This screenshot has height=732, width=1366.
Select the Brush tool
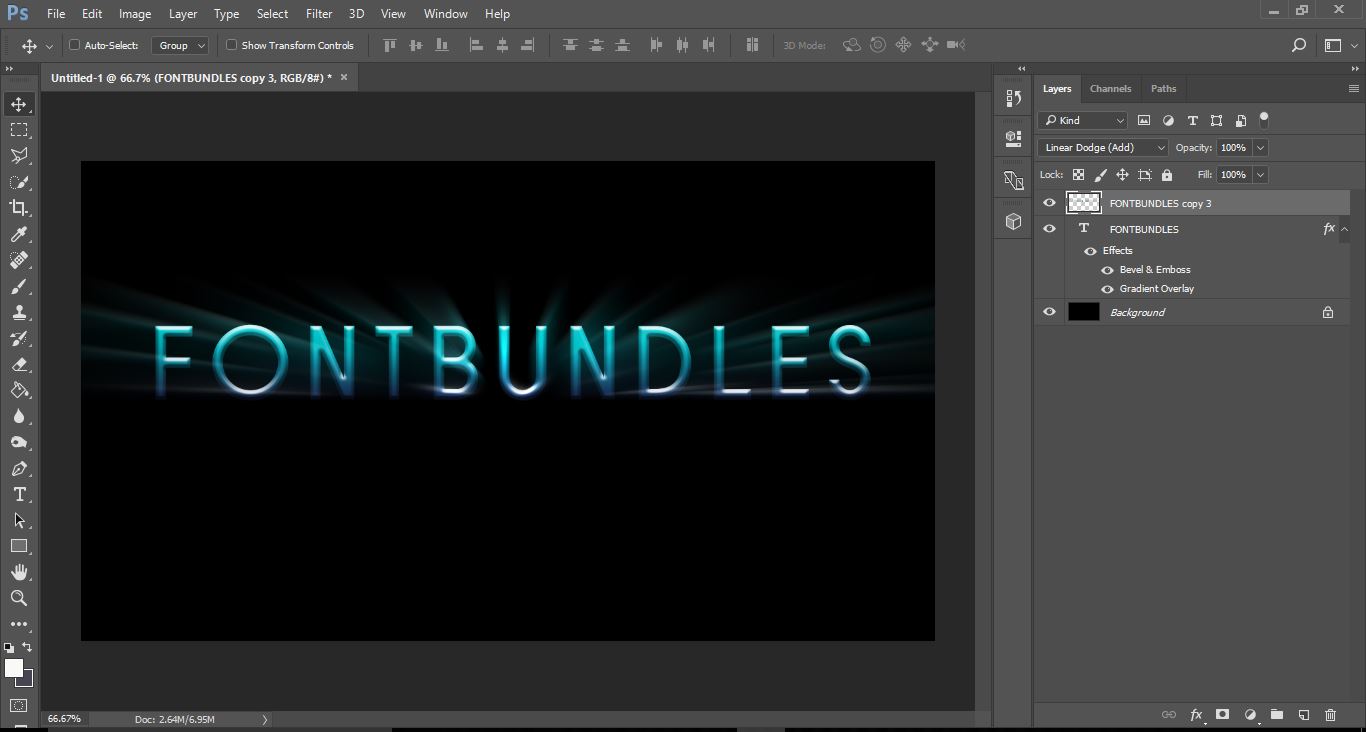click(x=19, y=286)
